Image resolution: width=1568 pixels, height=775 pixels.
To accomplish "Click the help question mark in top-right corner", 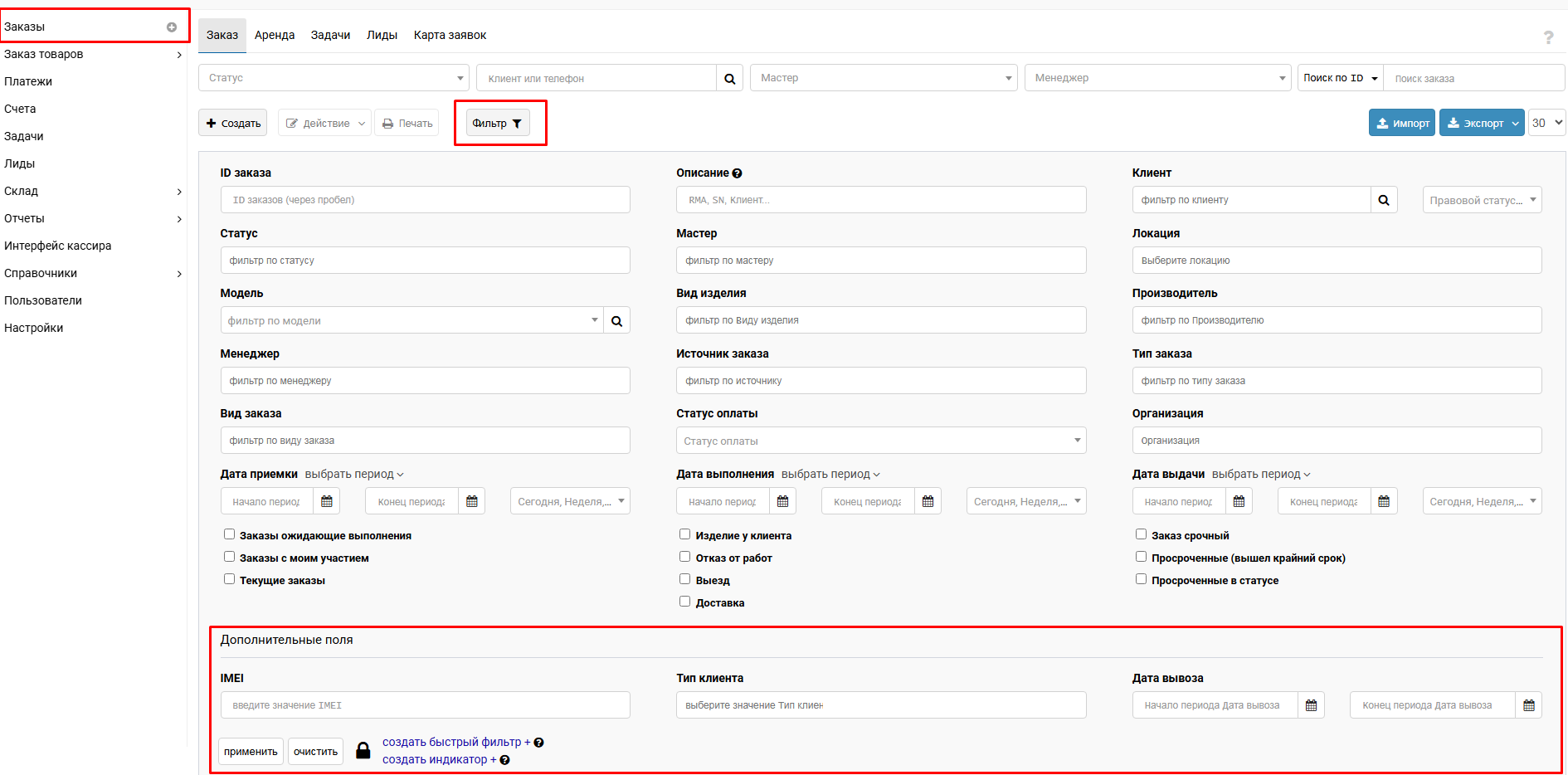I will [1548, 37].
